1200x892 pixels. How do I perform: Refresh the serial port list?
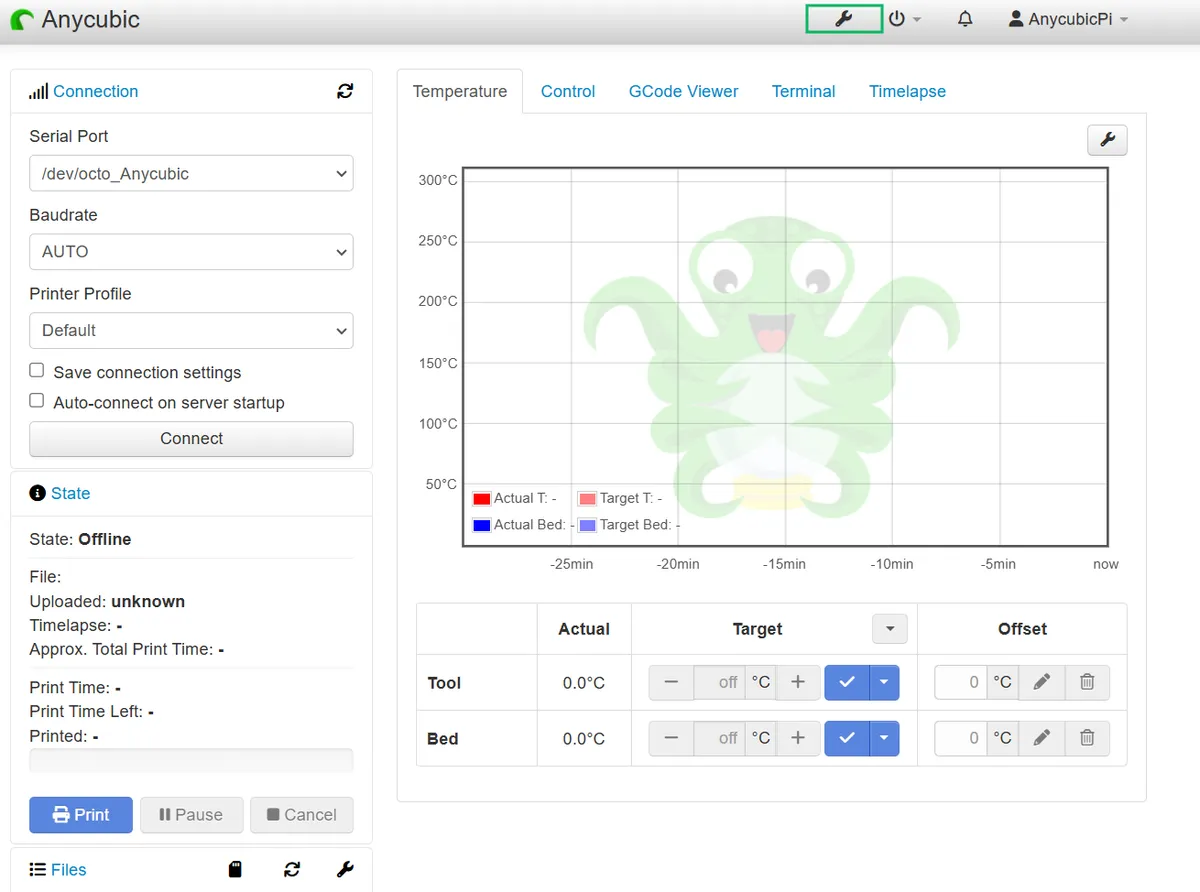345,91
